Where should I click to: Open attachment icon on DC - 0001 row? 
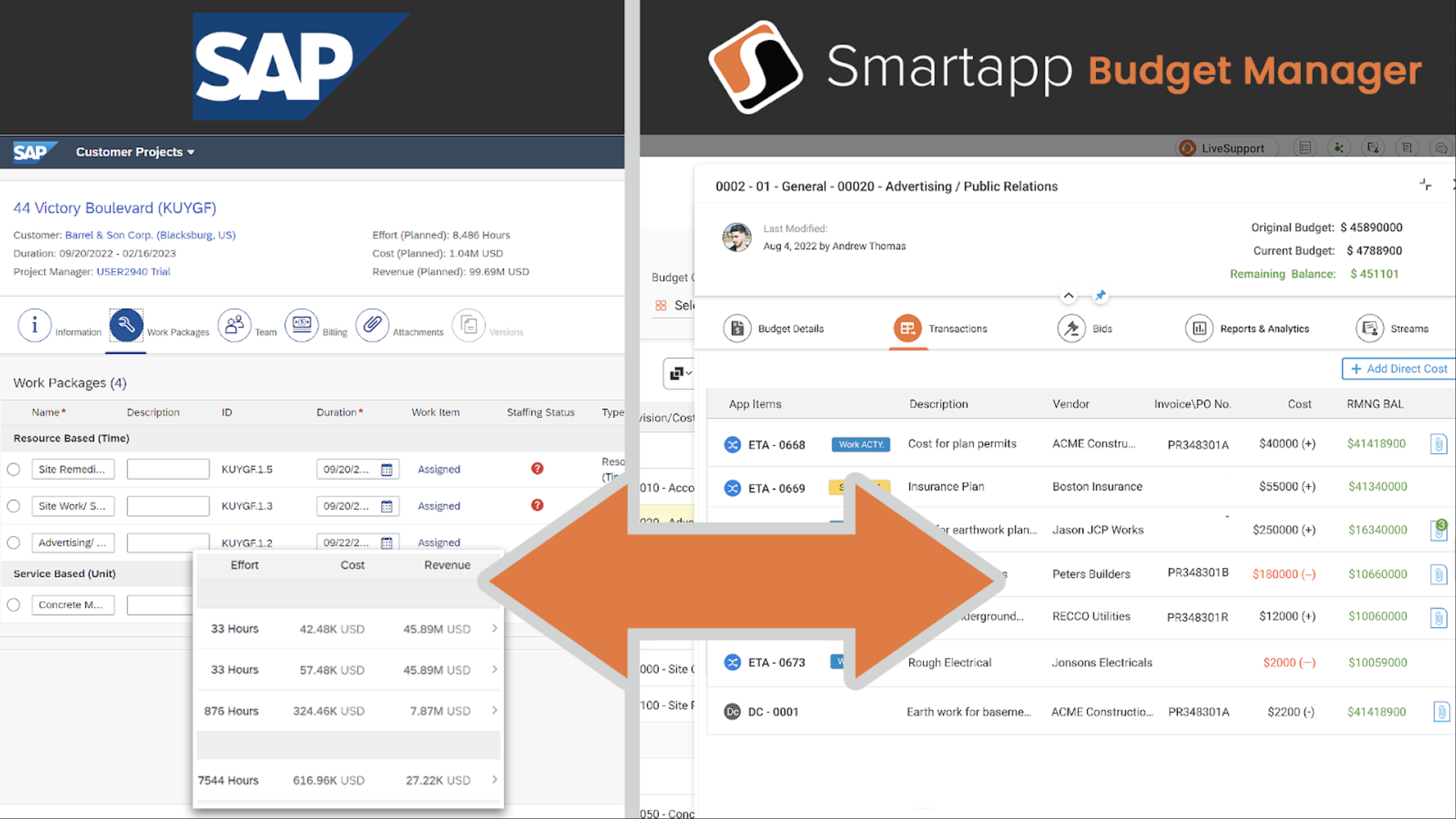pos(1441,712)
